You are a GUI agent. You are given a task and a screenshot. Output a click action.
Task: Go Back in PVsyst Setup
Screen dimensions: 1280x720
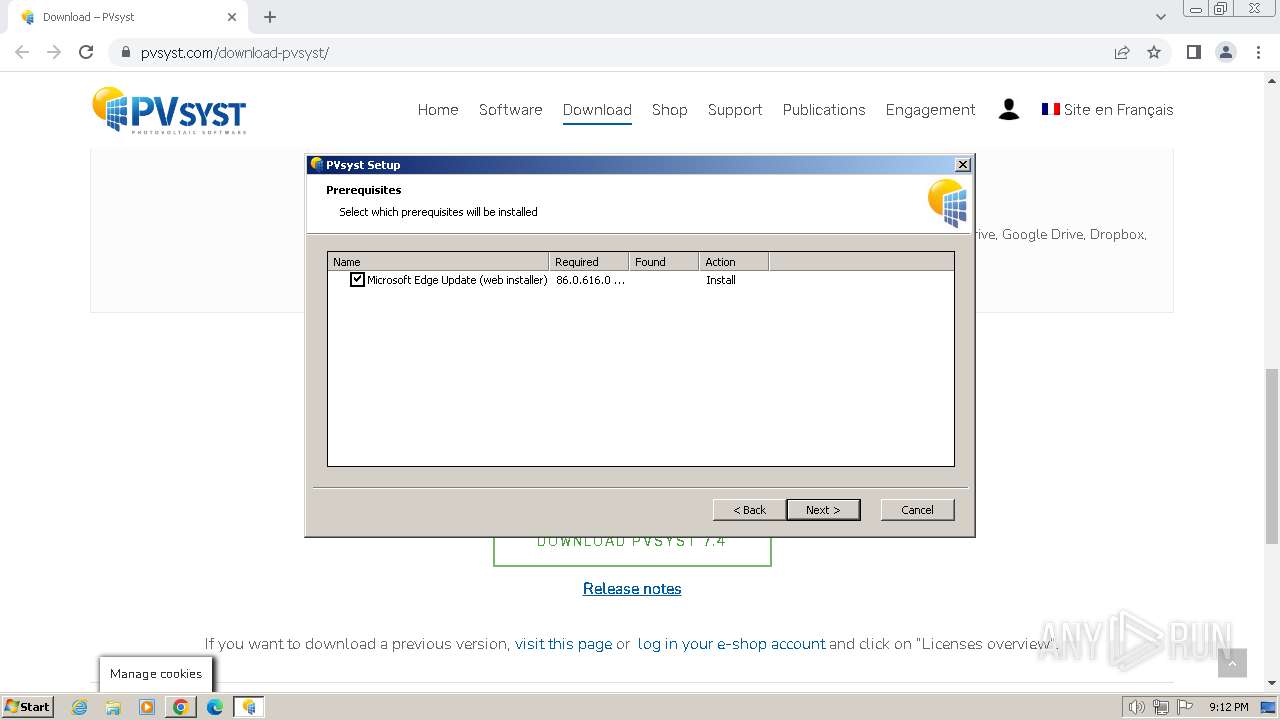tap(749, 510)
